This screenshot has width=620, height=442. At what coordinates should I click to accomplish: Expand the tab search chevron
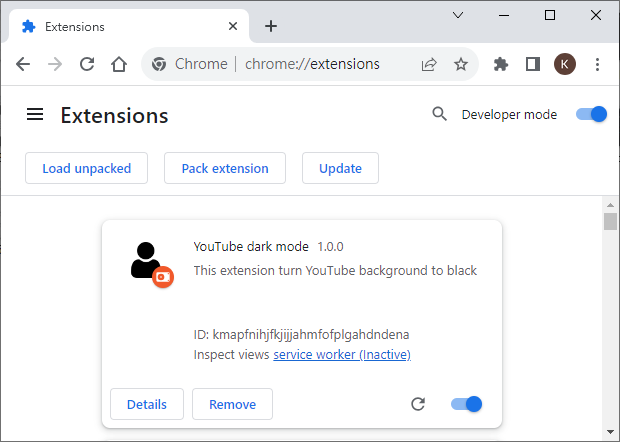458,15
